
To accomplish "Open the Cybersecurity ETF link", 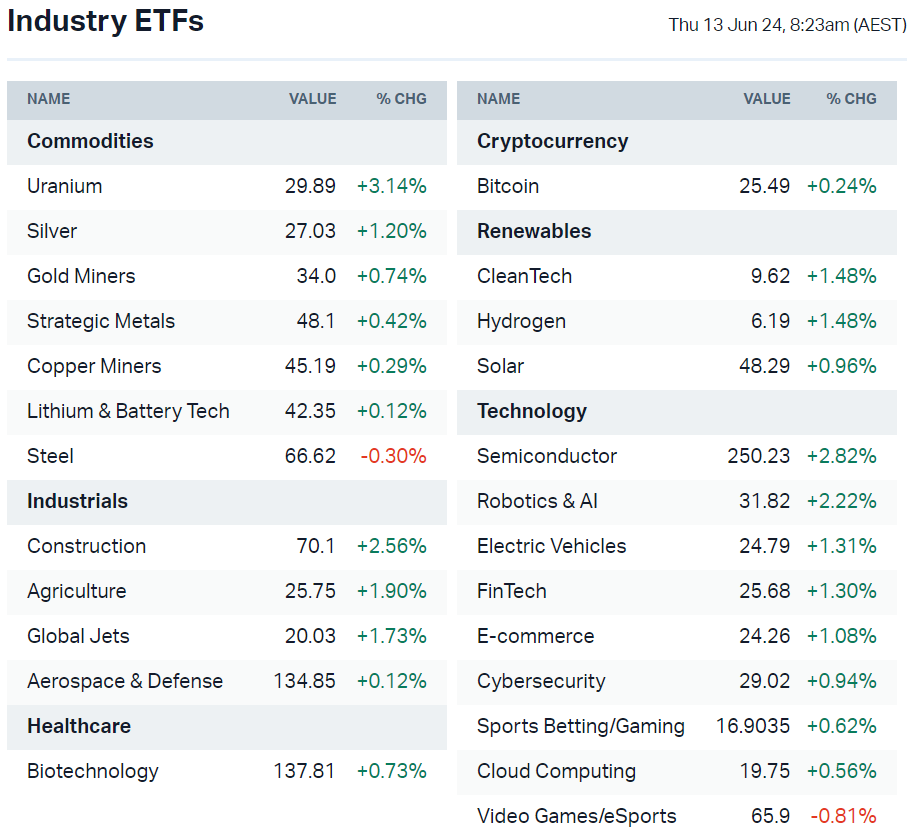I will (x=541, y=681).
